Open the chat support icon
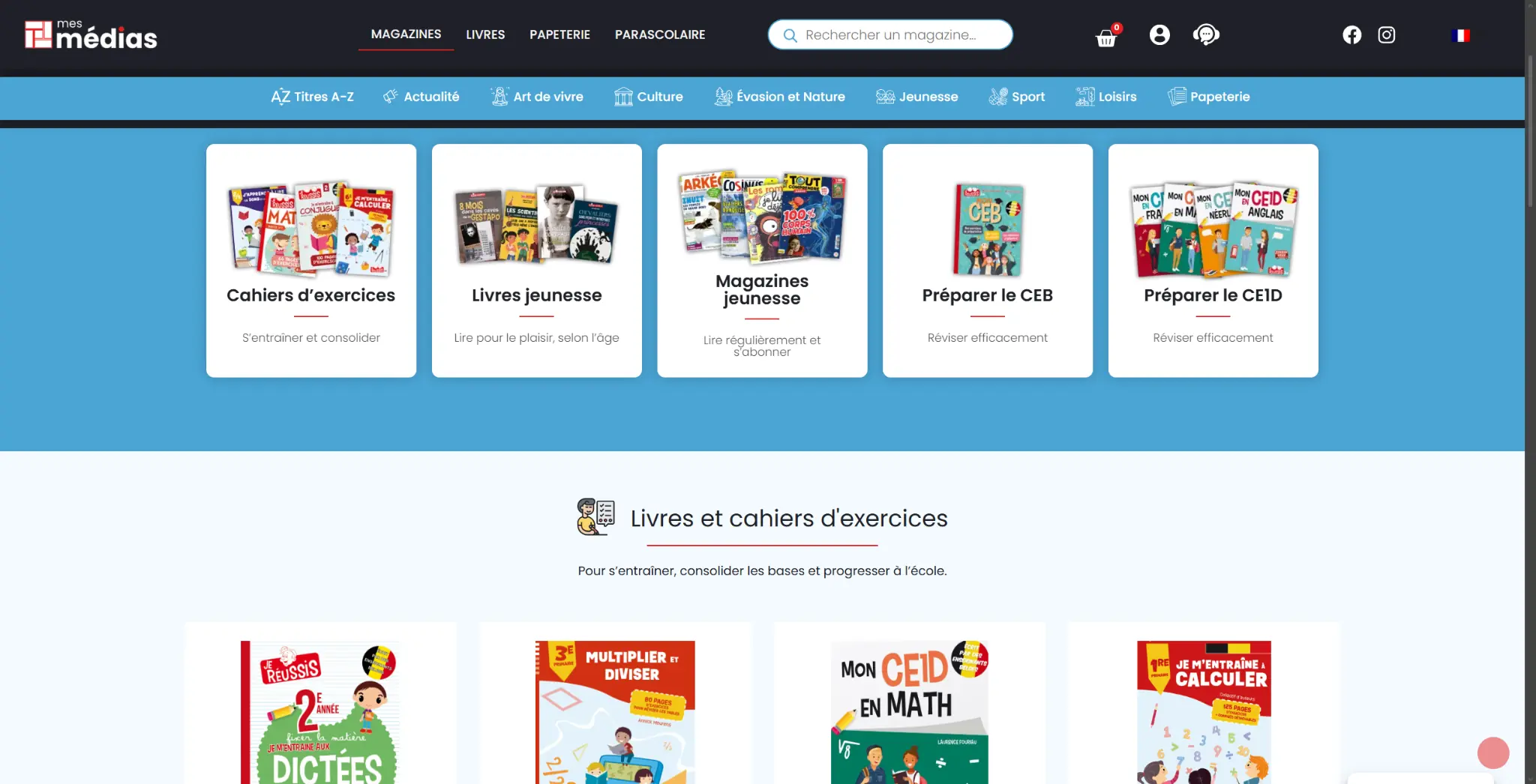The image size is (1536, 784). [1206, 34]
